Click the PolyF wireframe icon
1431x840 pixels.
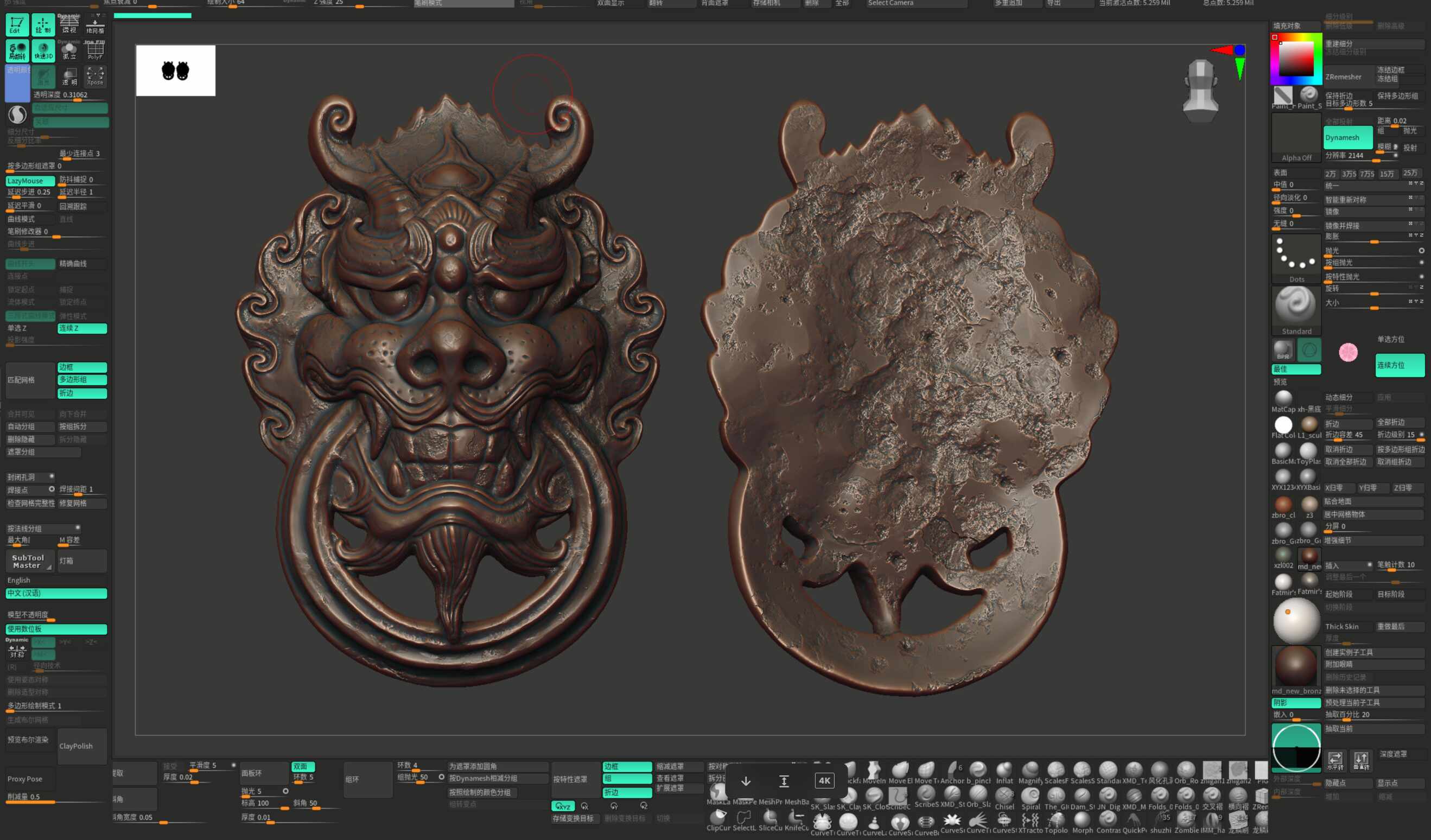coord(95,51)
